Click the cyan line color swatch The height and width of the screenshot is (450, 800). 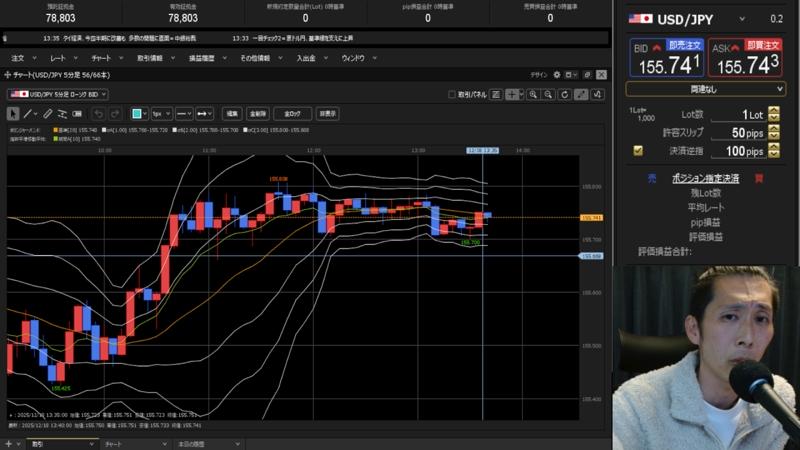136,113
